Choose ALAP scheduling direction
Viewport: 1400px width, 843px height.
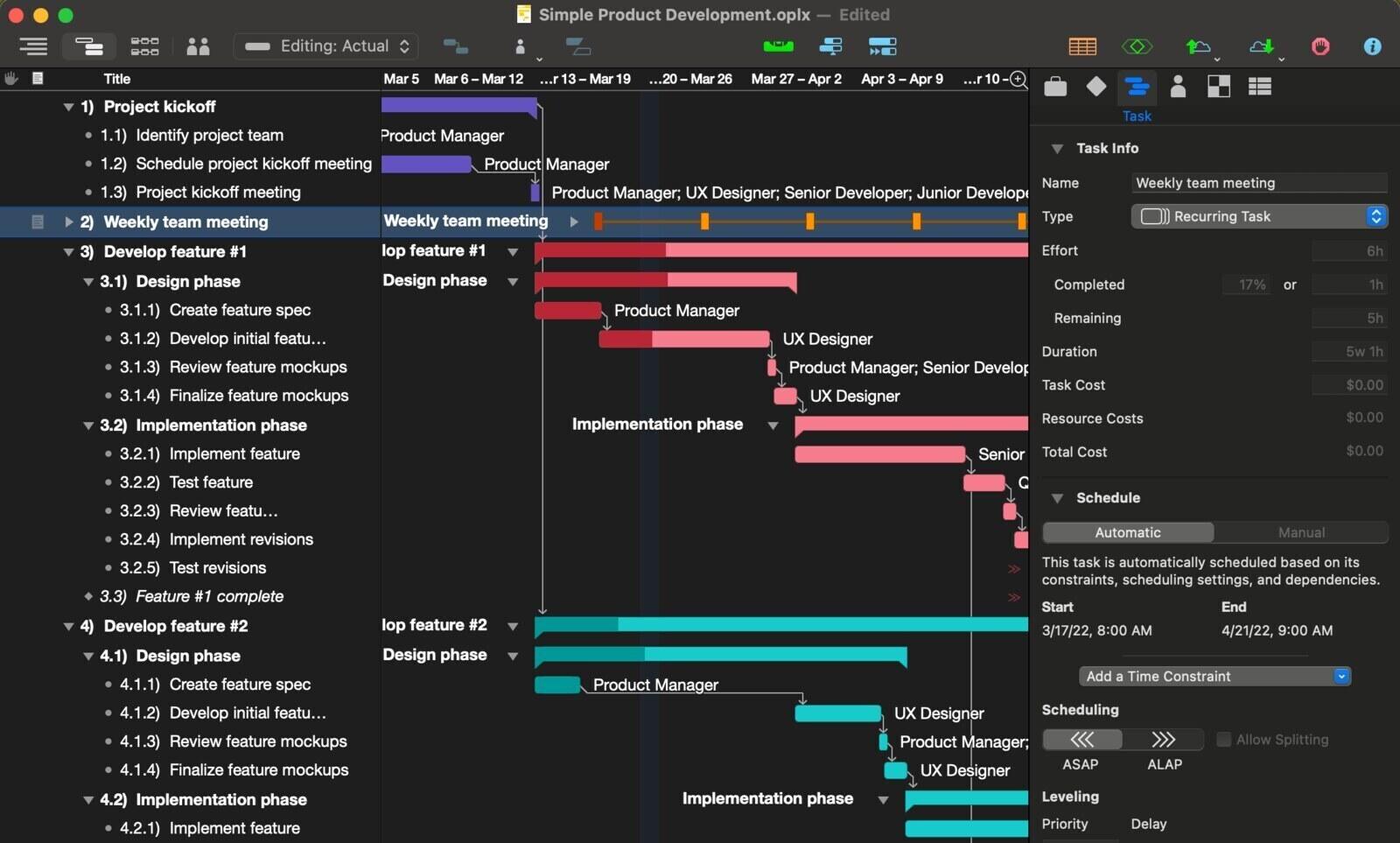(1163, 740)
